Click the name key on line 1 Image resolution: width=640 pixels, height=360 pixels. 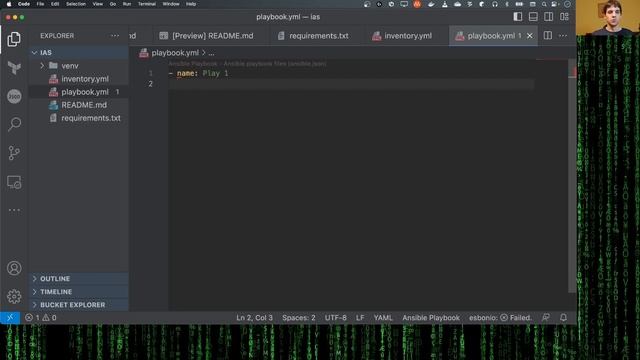185,73
